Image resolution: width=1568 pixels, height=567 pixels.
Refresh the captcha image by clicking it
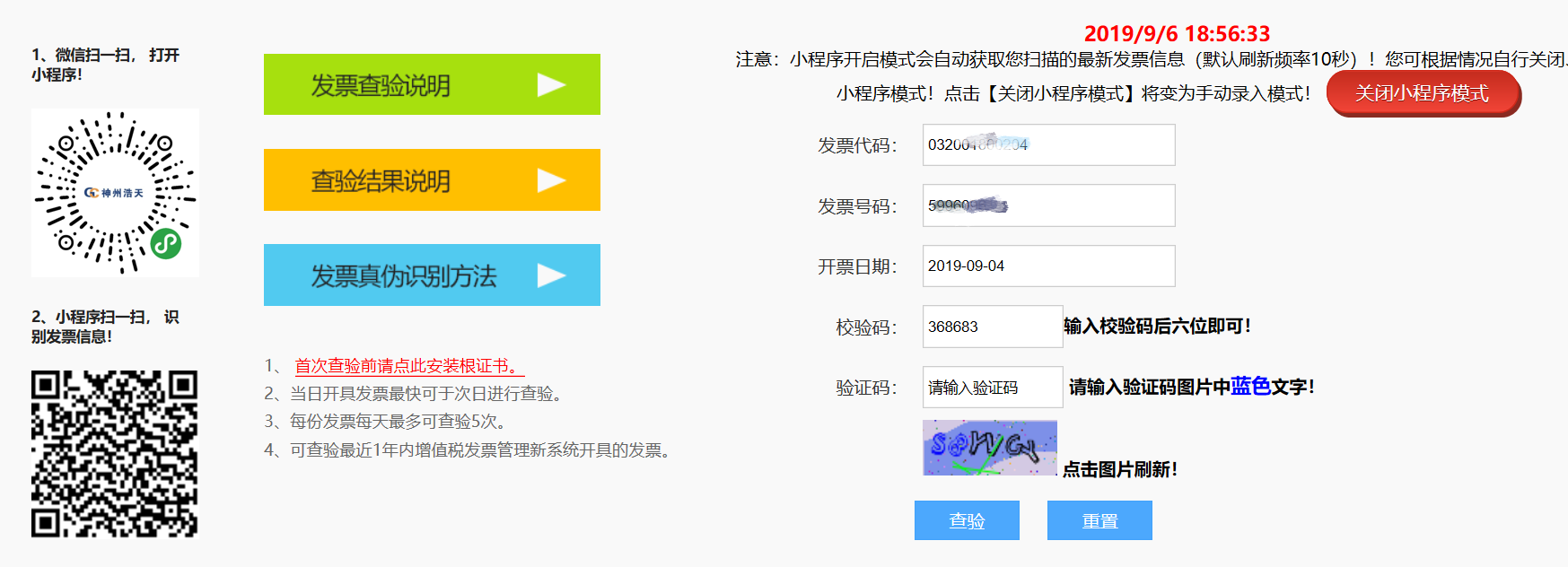tap(989, 447)
